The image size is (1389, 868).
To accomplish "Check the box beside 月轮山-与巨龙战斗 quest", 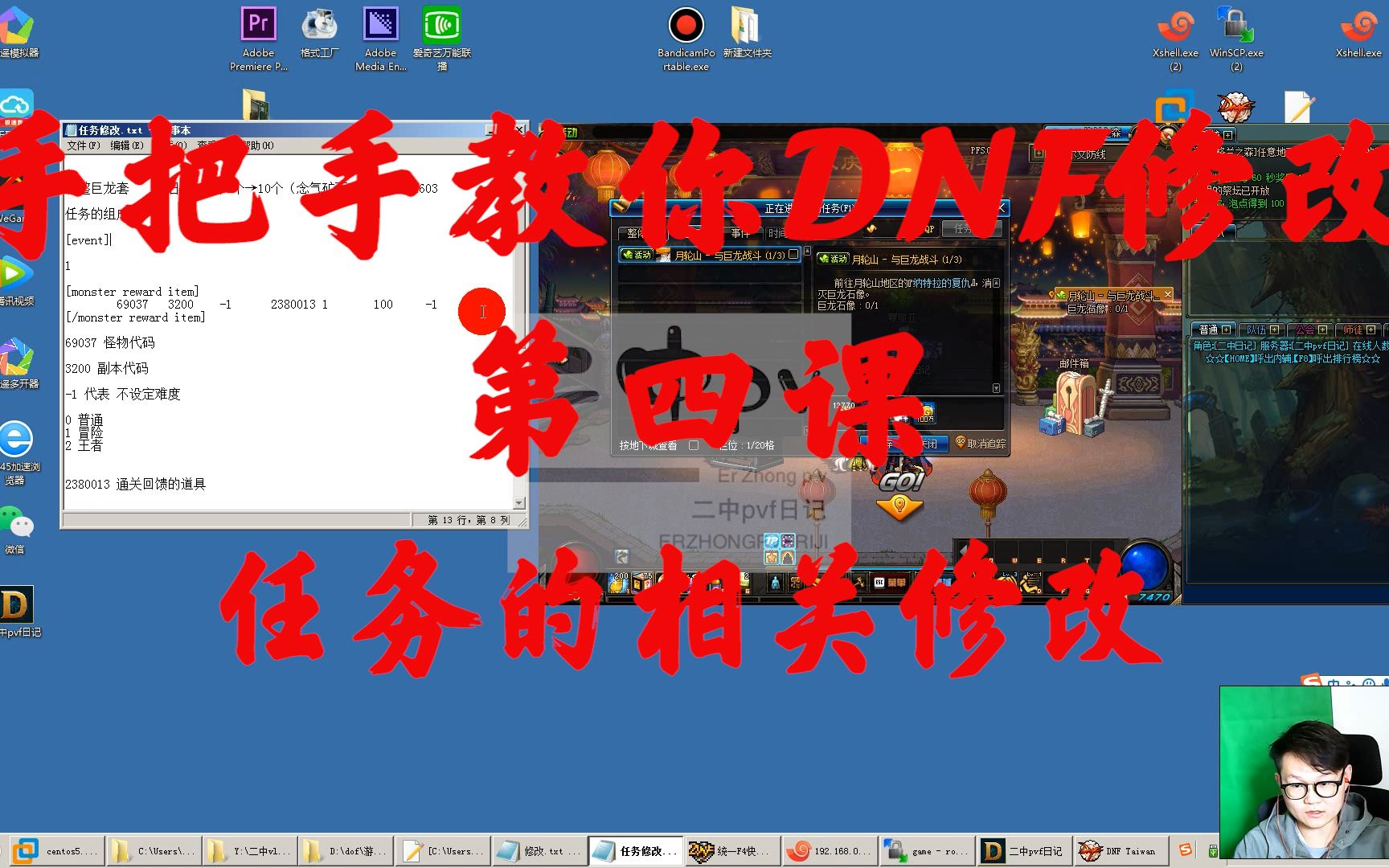I will pos(793,255).
